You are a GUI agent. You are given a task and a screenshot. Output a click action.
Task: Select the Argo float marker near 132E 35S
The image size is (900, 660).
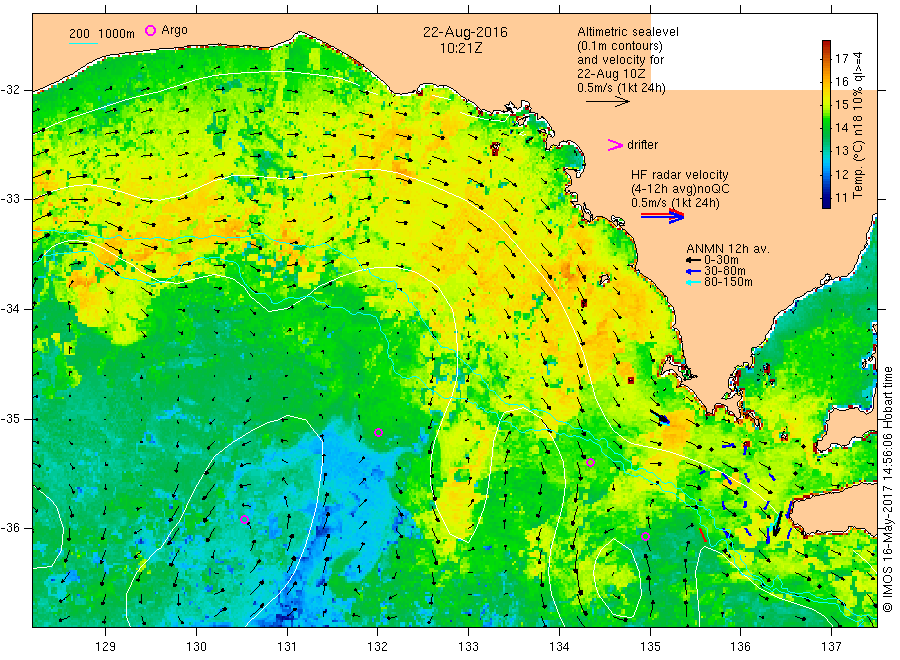(x=378, y=433)
